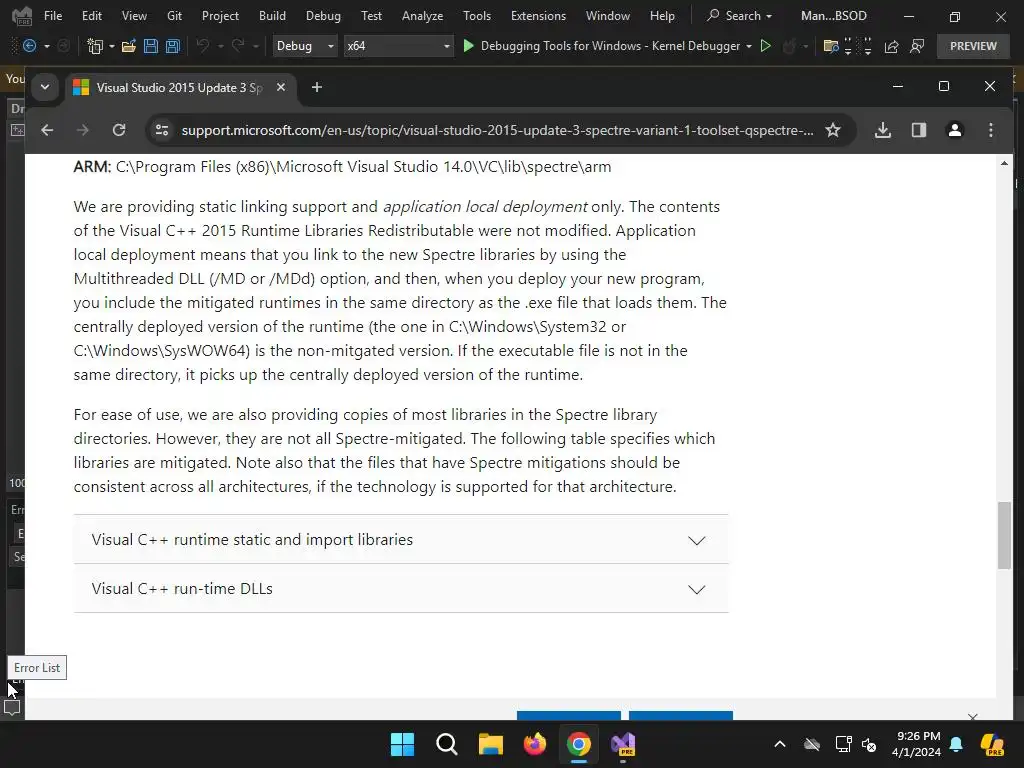
Task: Open Chrome downloads icon
Action: [x=883, y=130]
